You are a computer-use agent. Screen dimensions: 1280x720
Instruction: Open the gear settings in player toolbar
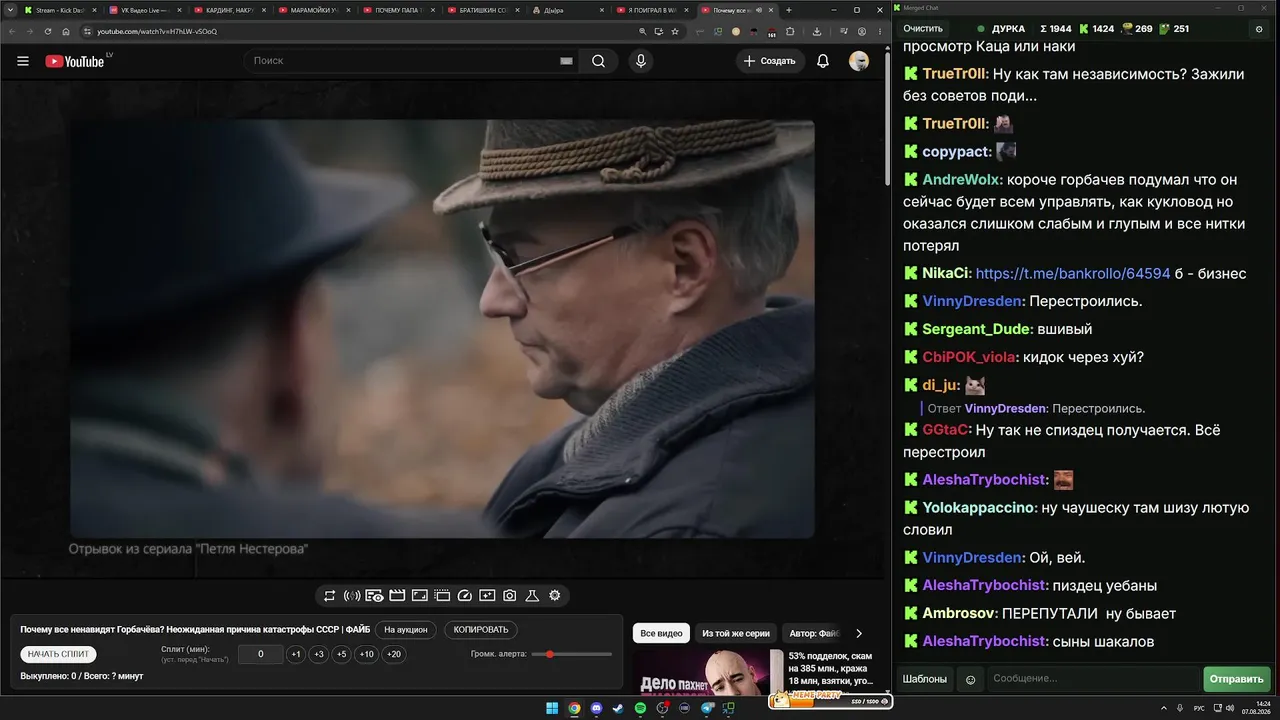pyautogui.click(x=555, y=596)
